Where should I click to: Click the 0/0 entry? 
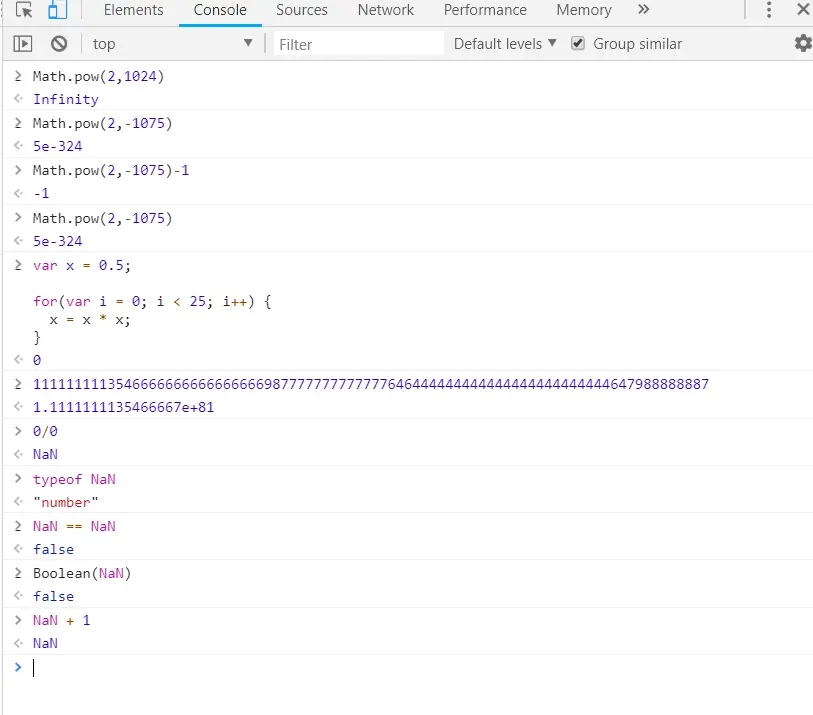45,431
